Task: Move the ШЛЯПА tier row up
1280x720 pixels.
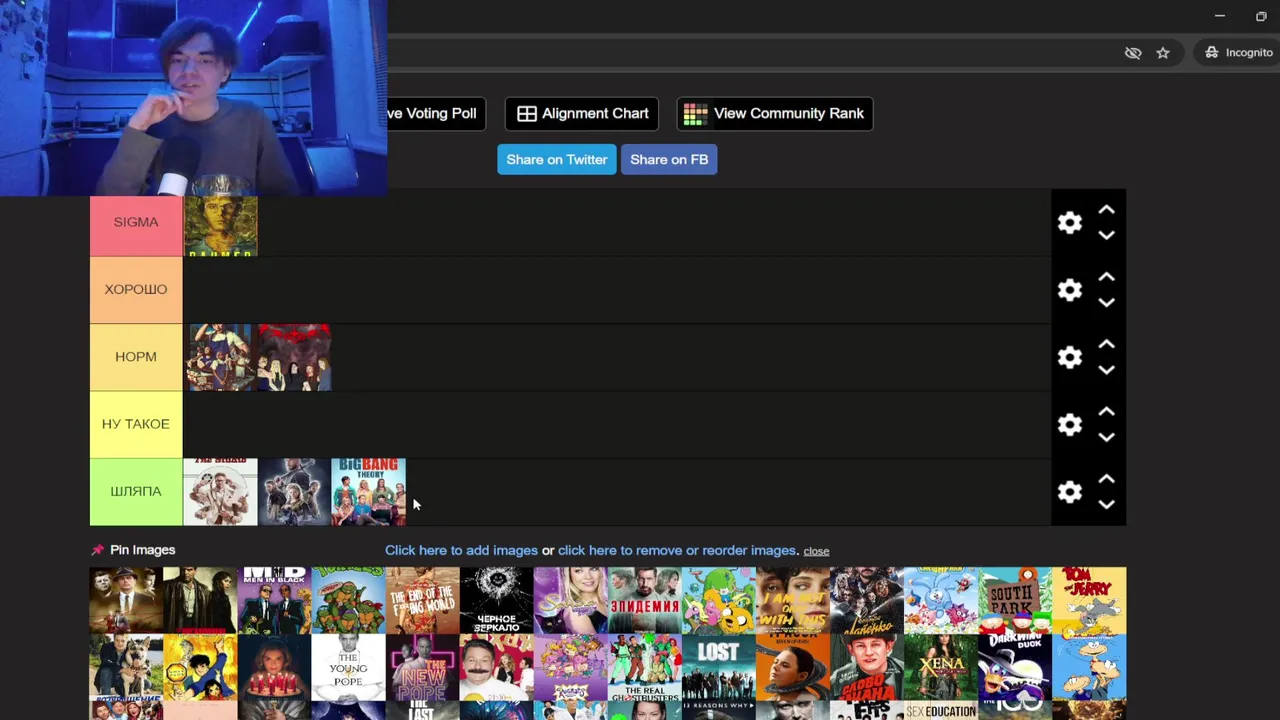Action: [1106, 479]
